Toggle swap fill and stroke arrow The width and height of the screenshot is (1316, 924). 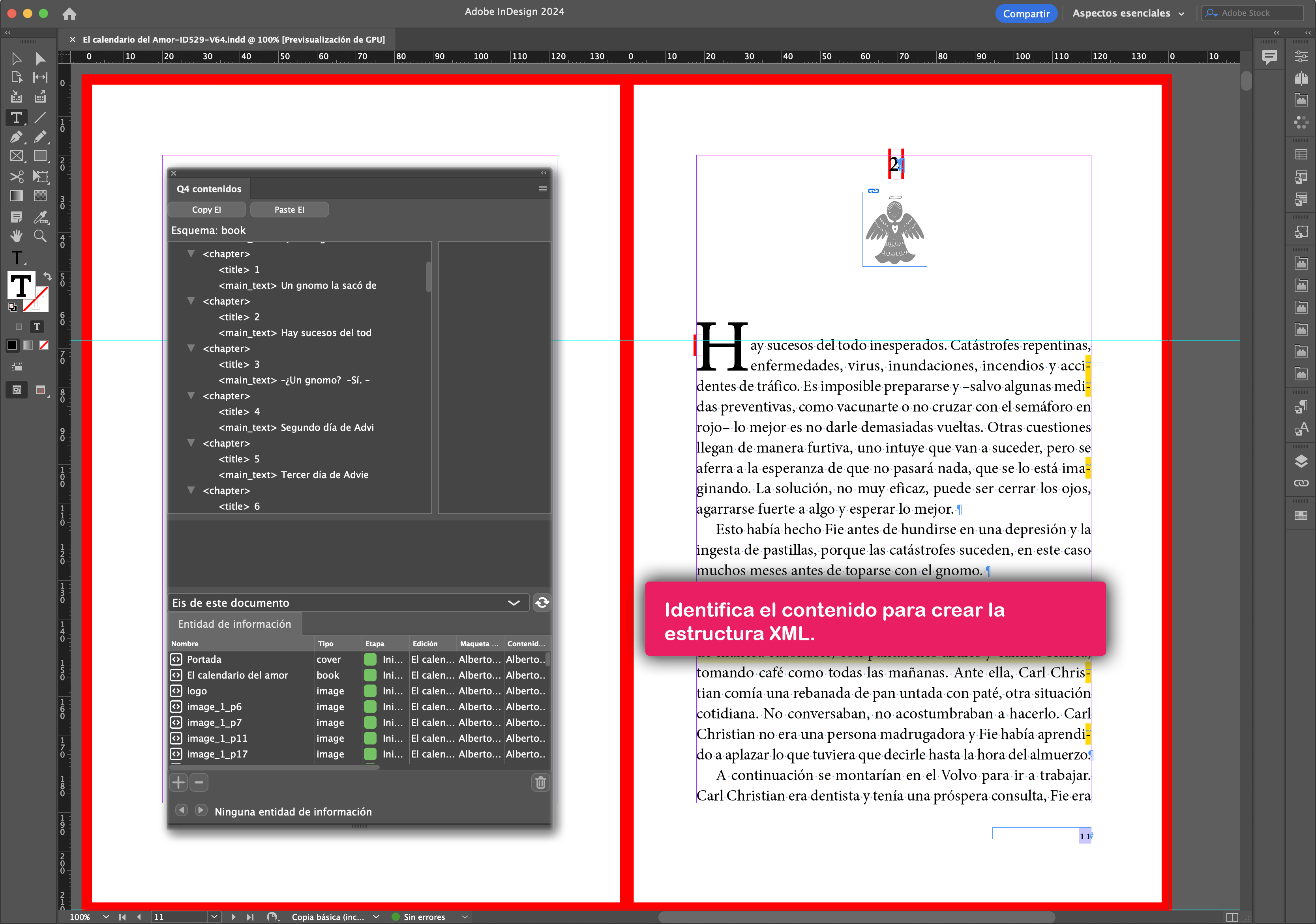[x=47, y=276]
